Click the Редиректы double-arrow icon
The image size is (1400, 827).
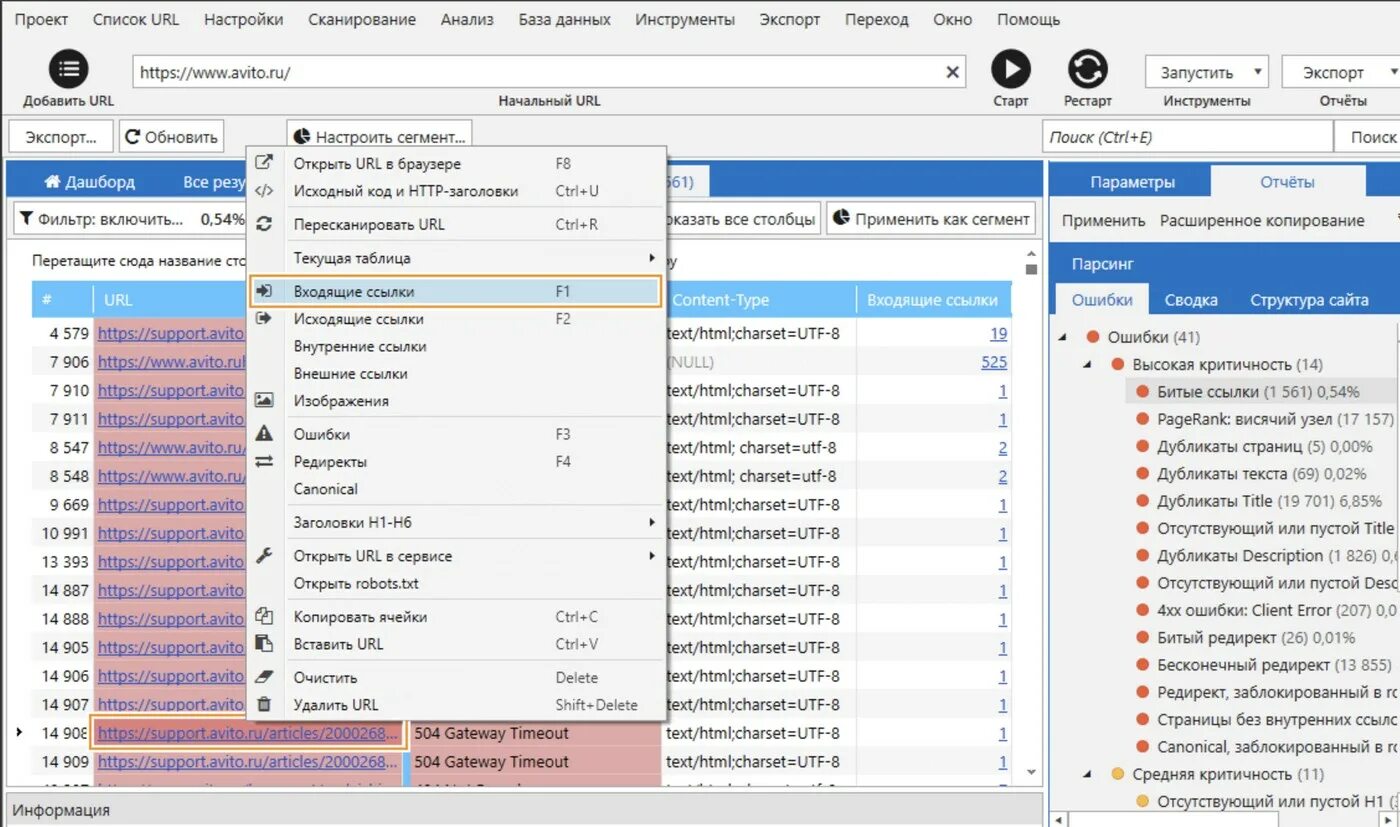click(264, 462)
